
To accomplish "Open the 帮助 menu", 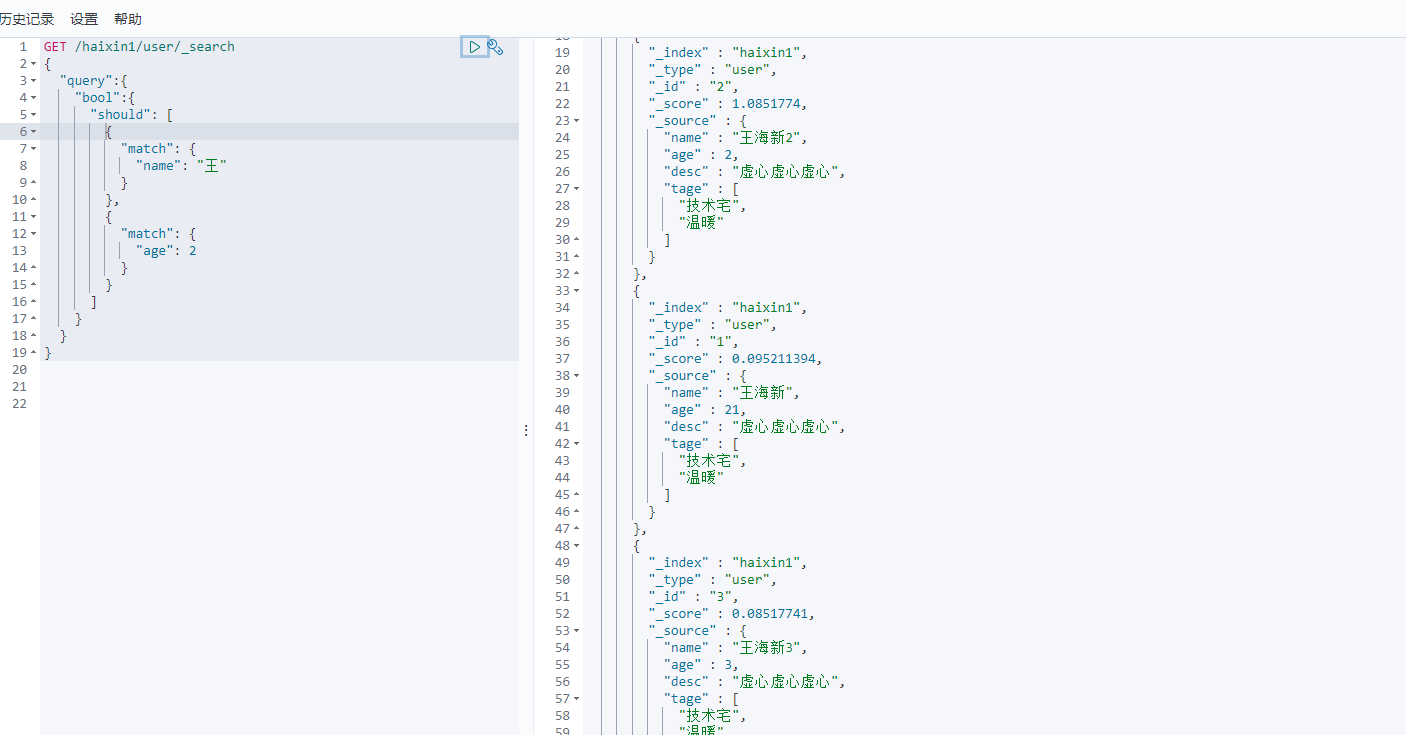I will point(128,19).
